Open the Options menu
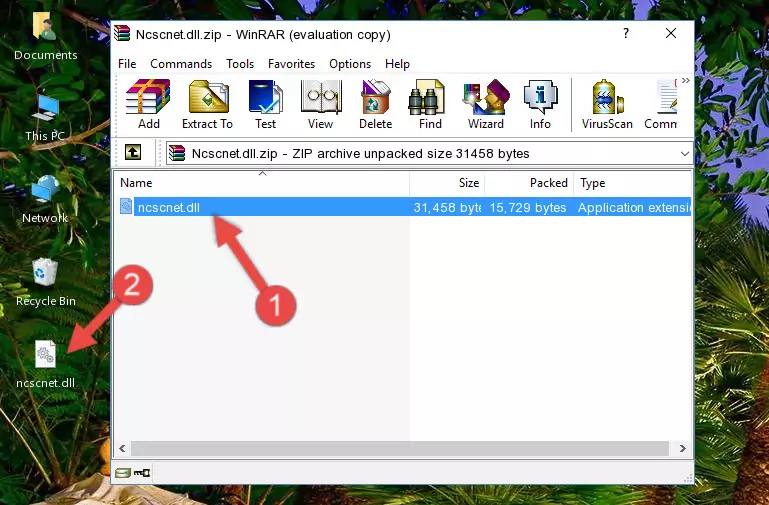 [x=350, y=64]
